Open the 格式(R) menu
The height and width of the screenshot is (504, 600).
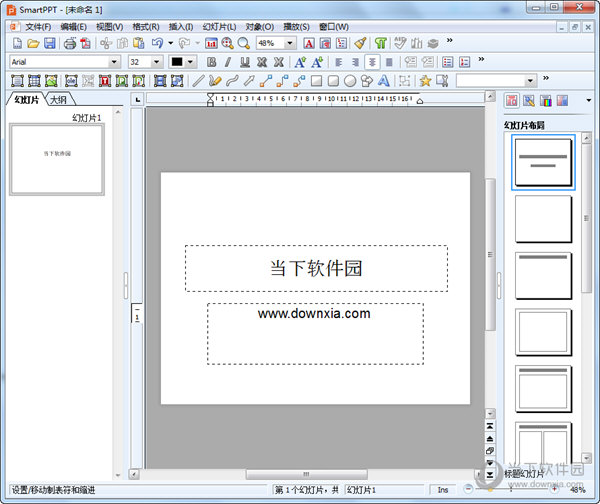(x=146, y=27)
